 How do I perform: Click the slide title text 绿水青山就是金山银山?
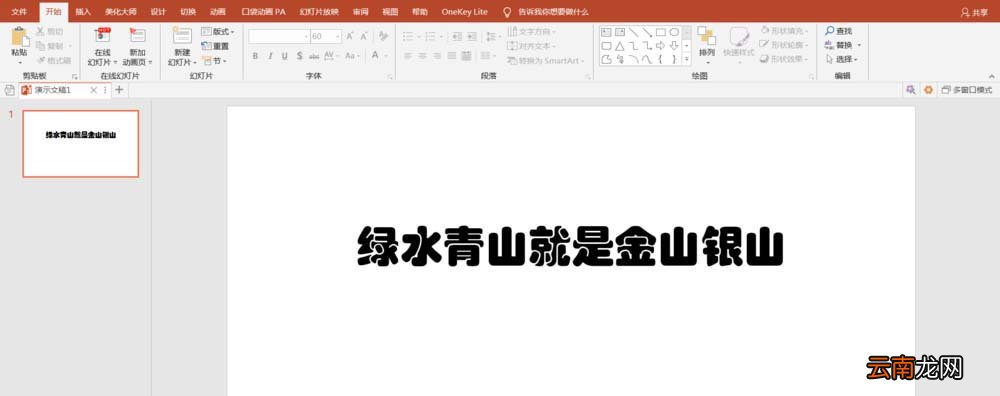pyautogui.click(x=570, y=247)
